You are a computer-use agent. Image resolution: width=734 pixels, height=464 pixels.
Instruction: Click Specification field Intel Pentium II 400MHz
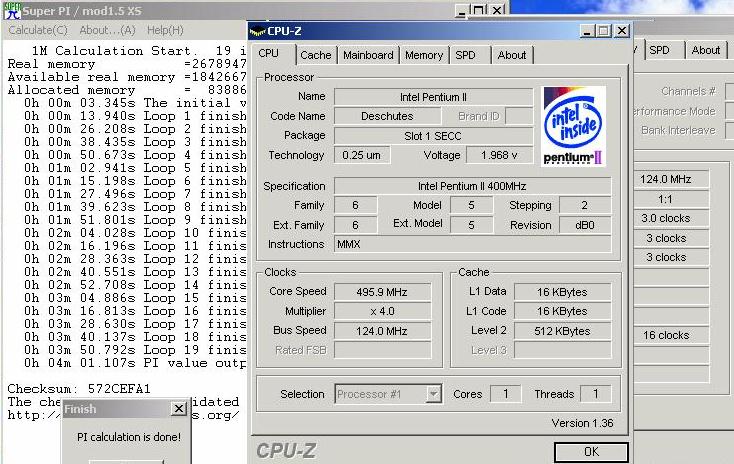click(x=472, y=186)
